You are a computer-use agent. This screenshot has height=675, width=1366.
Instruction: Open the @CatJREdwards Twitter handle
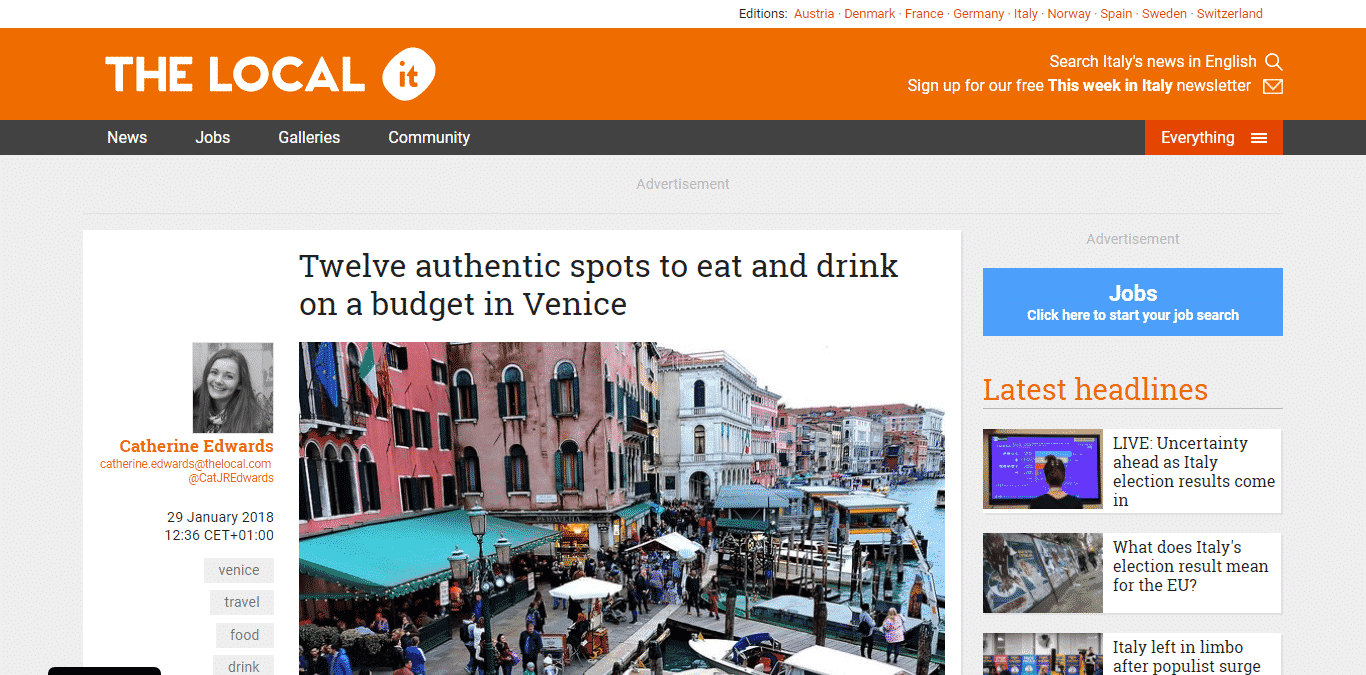(231, 478)
